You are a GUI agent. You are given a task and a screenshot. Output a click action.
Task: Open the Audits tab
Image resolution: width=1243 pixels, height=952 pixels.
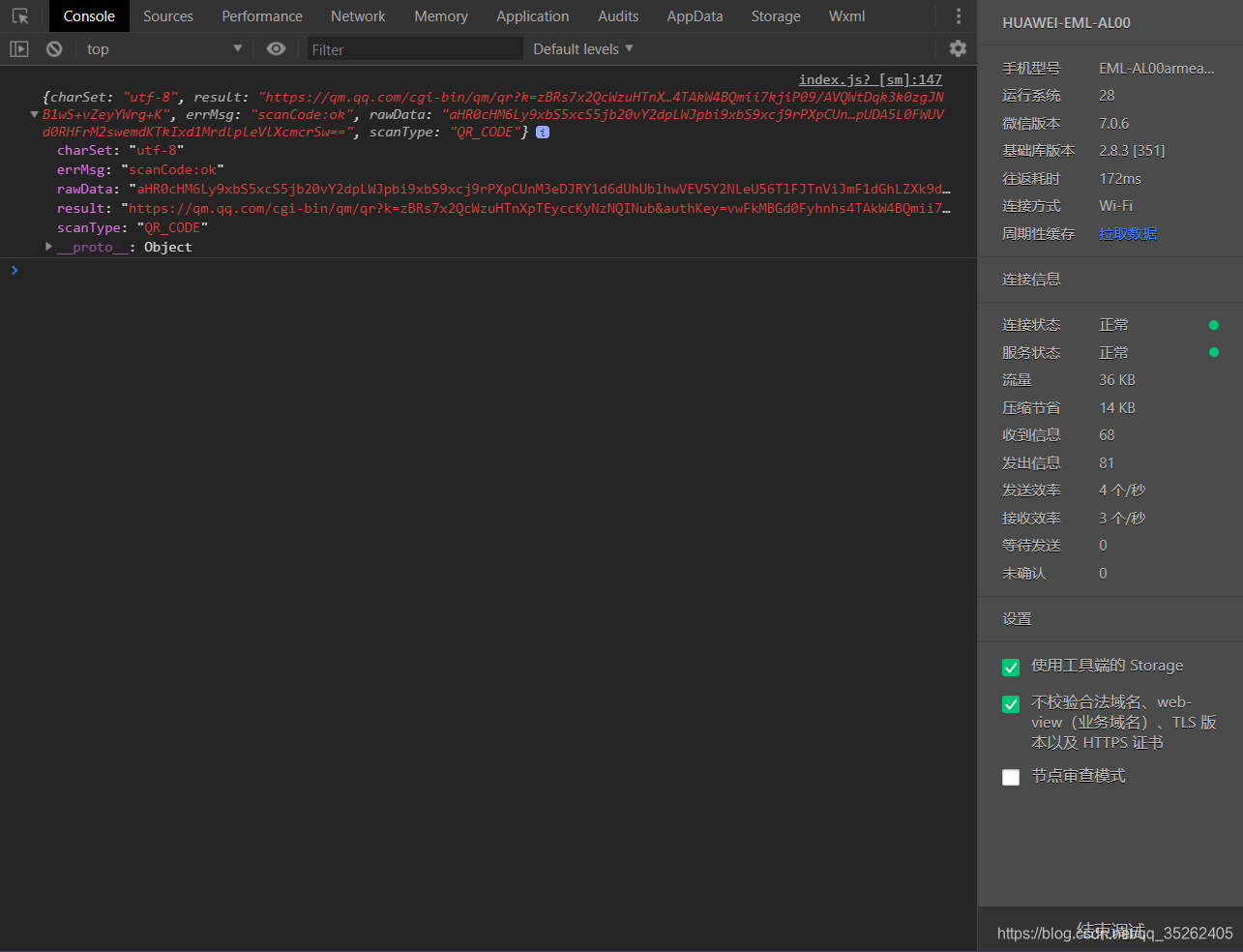click(x=618, y=16)
